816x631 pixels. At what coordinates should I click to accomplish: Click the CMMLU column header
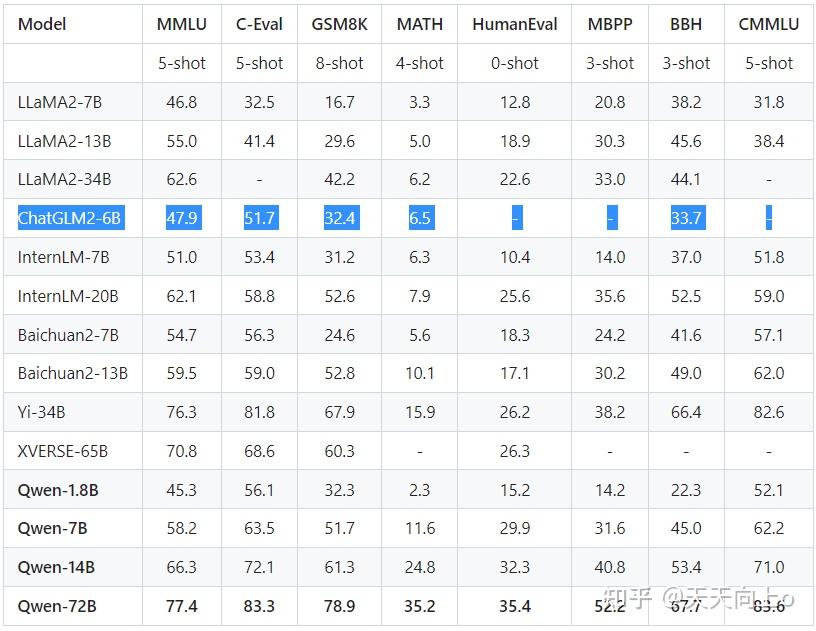(x=769, y=23)
